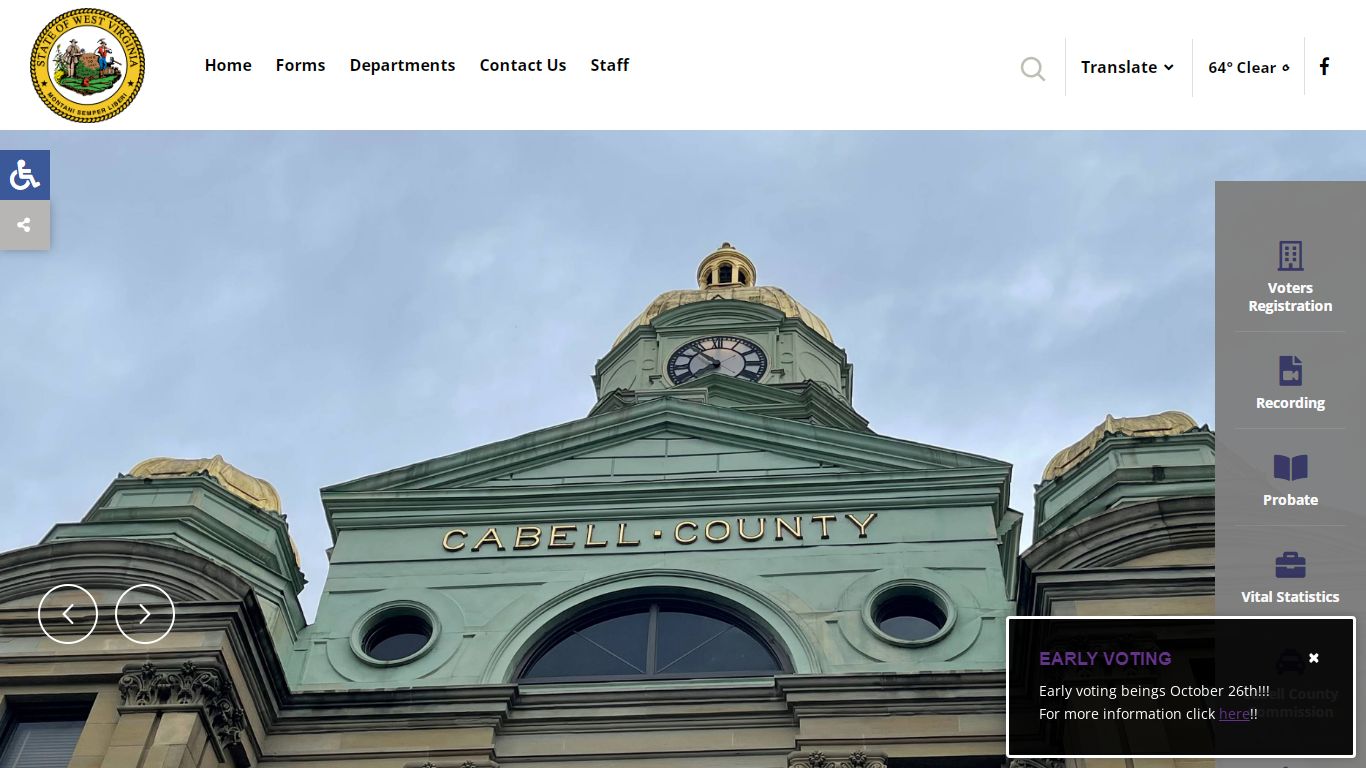
Task: Close the Early Voting popup
Action: coord(1314,658)
